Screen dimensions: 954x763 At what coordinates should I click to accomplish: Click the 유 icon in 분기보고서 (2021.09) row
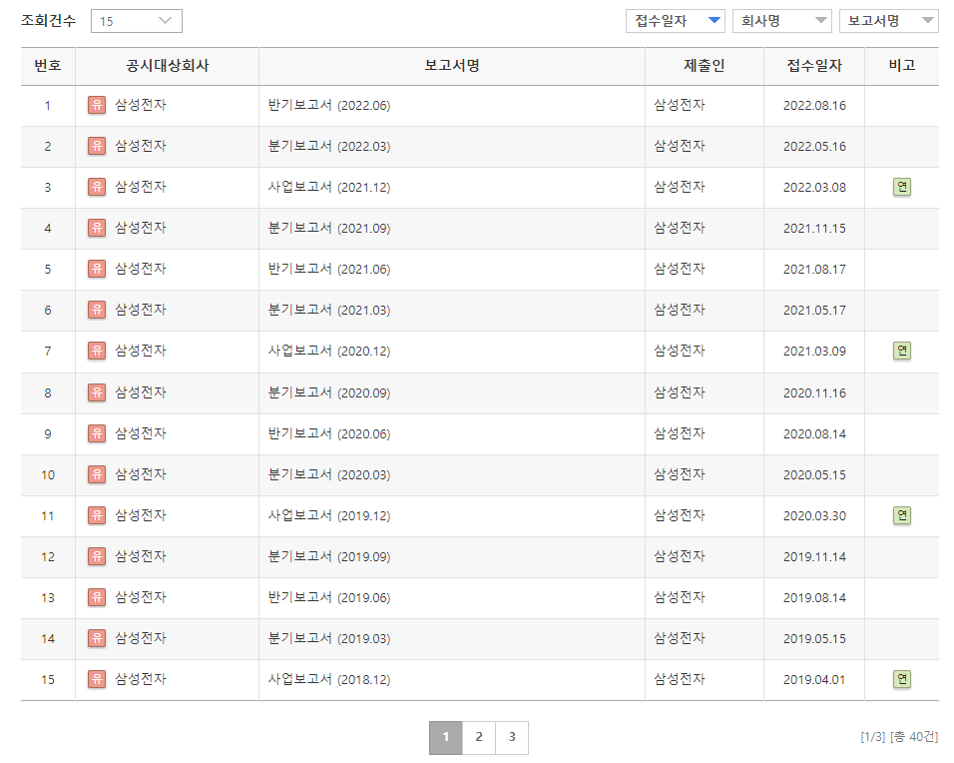(97, 228)
